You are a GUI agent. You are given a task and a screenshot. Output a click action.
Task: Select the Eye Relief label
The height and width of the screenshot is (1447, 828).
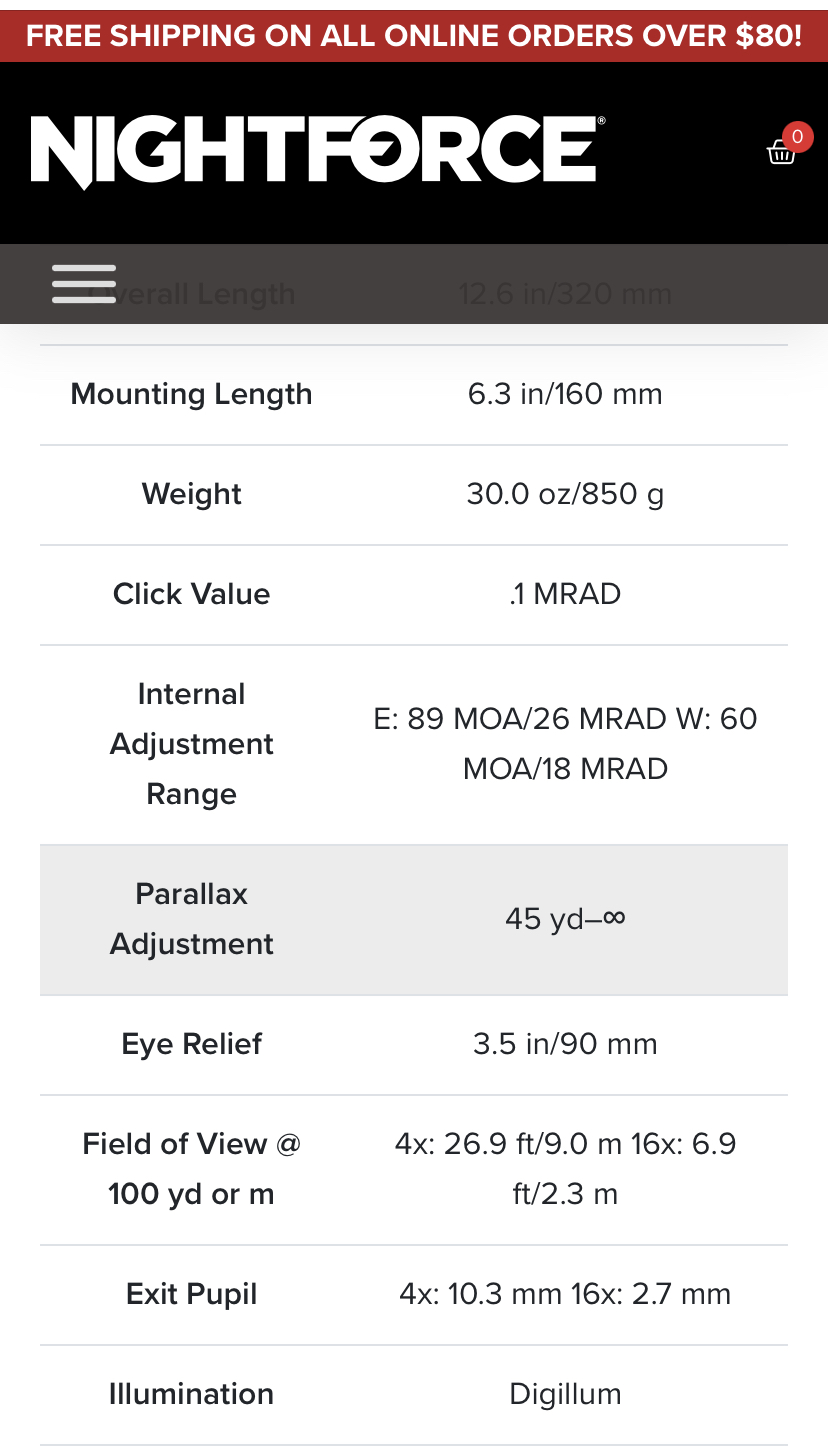(192, 1044)
